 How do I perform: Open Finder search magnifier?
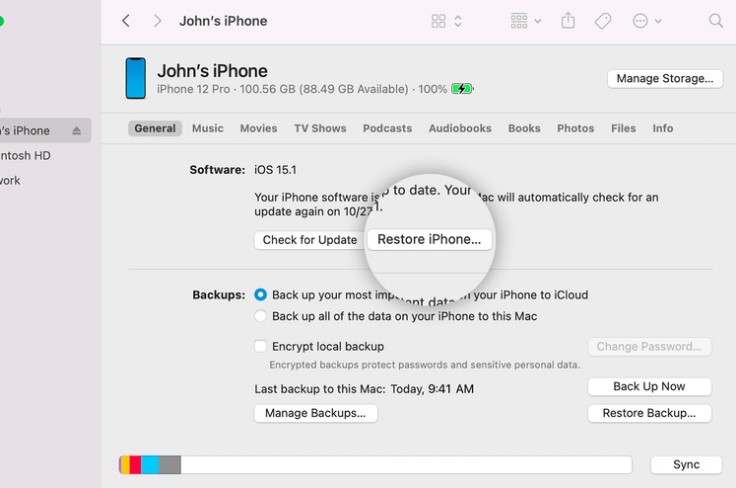[x=715, y=21]
